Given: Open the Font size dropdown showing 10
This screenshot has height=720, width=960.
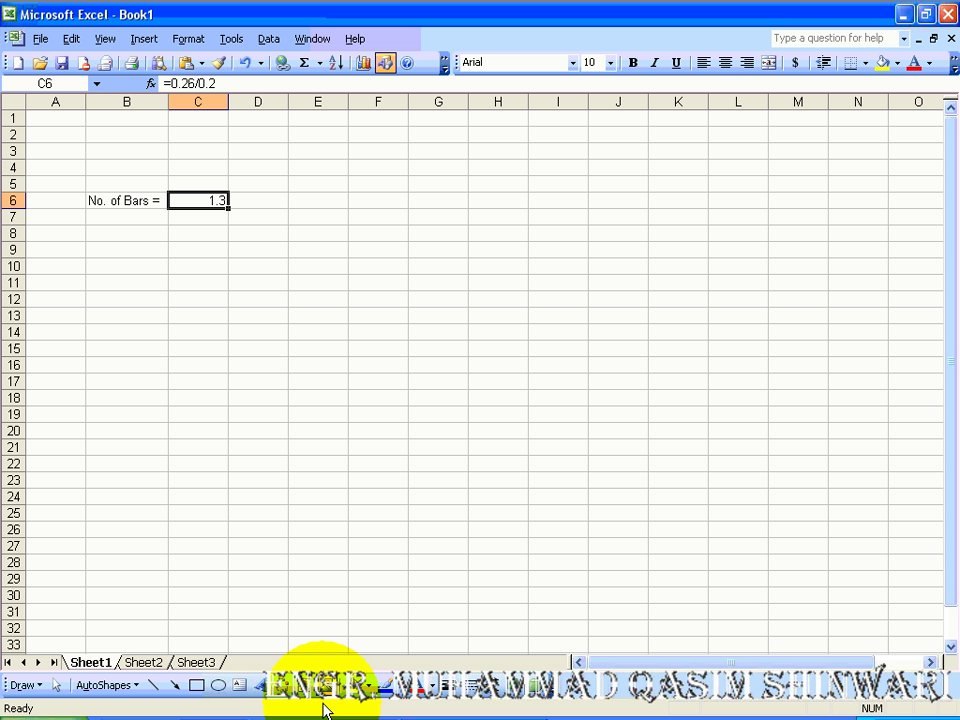Looking at the screenshot, I should pyautogui.click(x=610, y=63).
